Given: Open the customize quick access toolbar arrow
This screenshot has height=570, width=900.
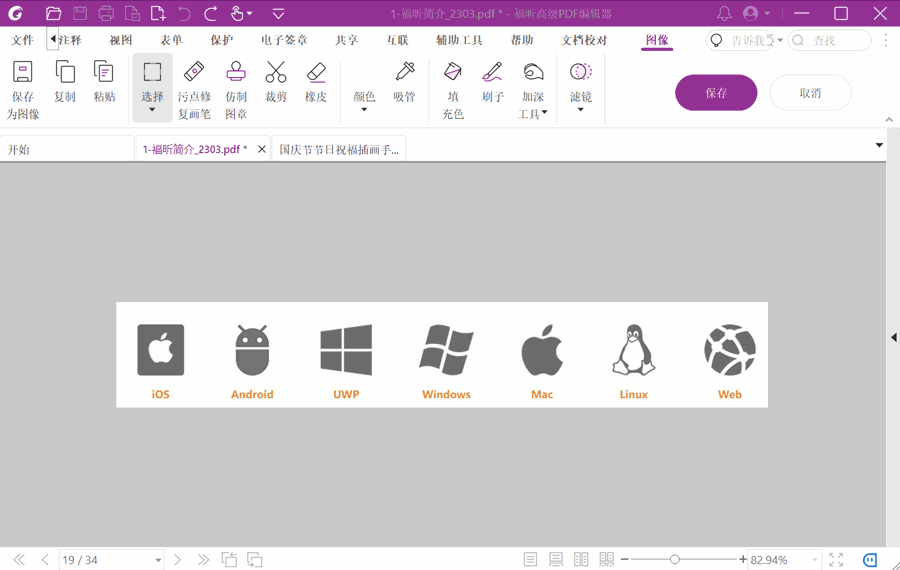Looking at the screenshot, I should pos(278,13).
